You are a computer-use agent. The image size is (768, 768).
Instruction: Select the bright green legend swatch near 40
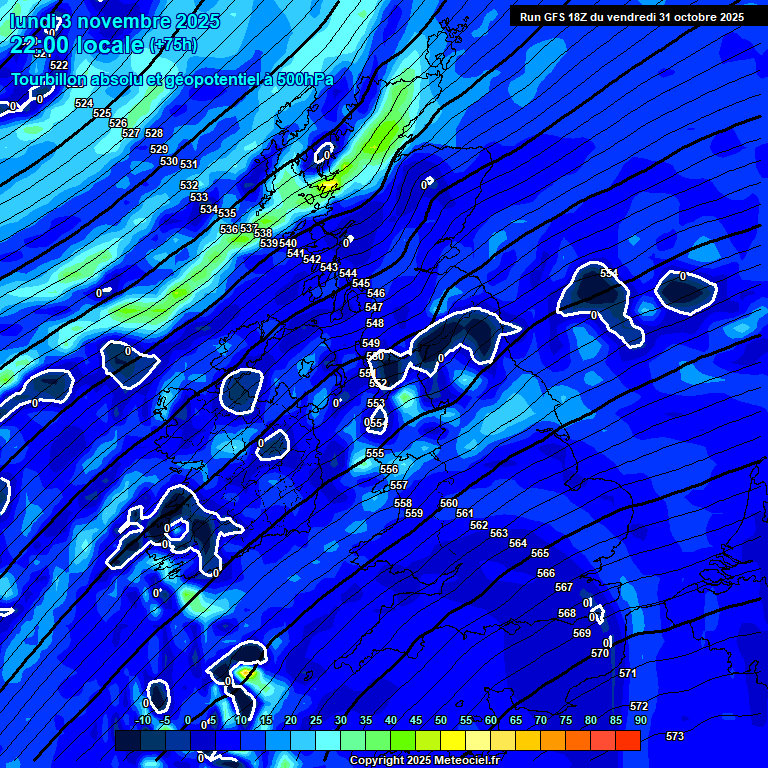402,740
